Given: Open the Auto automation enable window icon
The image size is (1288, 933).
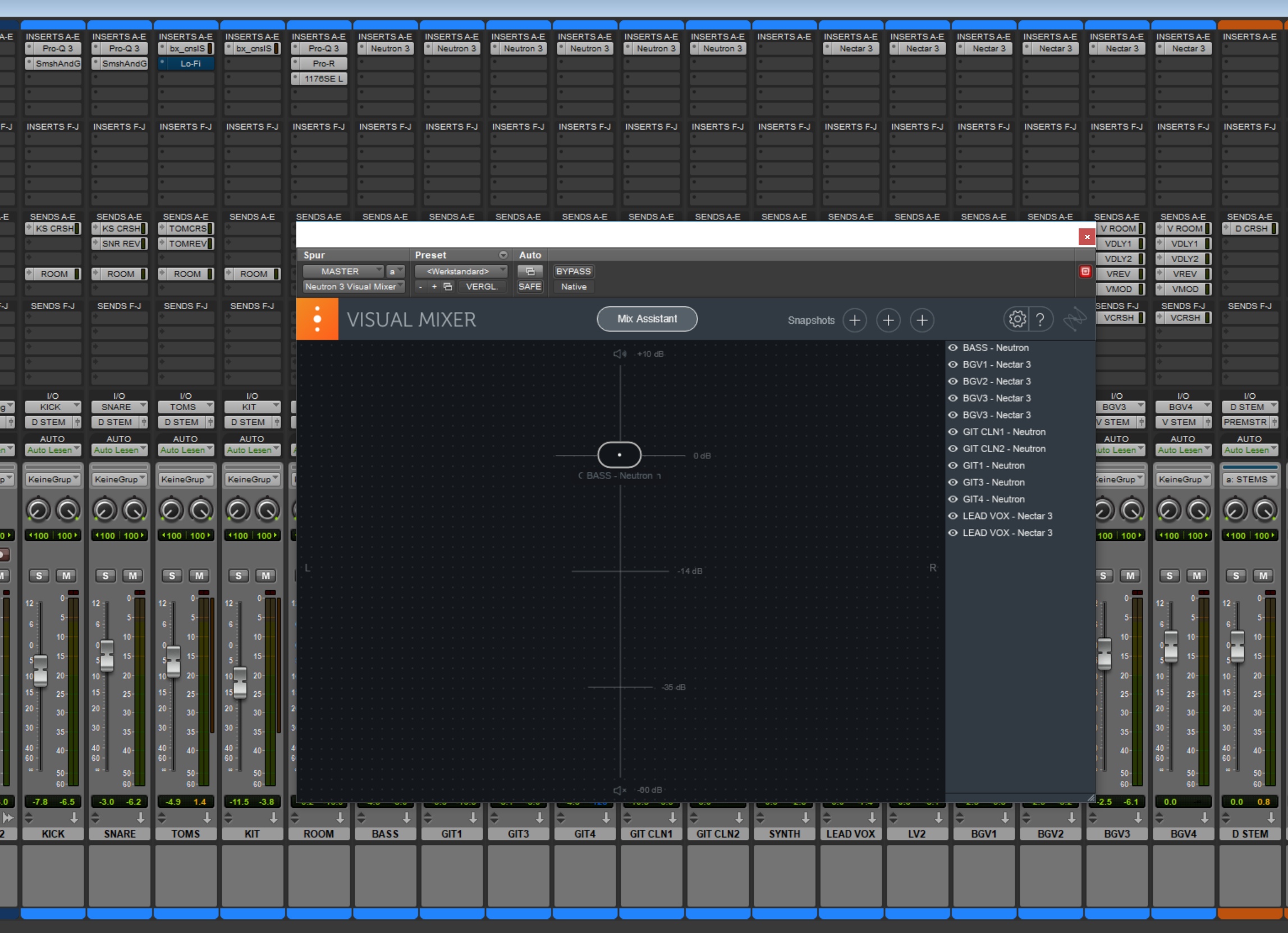Looking at the screenshot, I should (530, 272).
